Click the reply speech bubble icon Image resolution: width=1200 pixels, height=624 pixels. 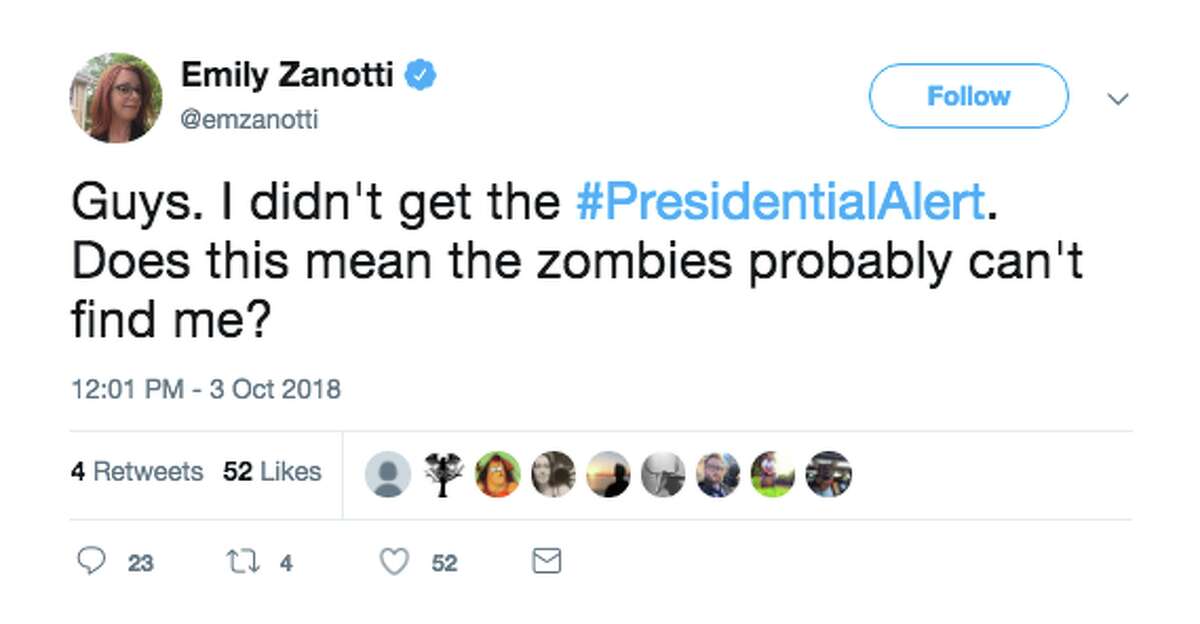[93, 561]
